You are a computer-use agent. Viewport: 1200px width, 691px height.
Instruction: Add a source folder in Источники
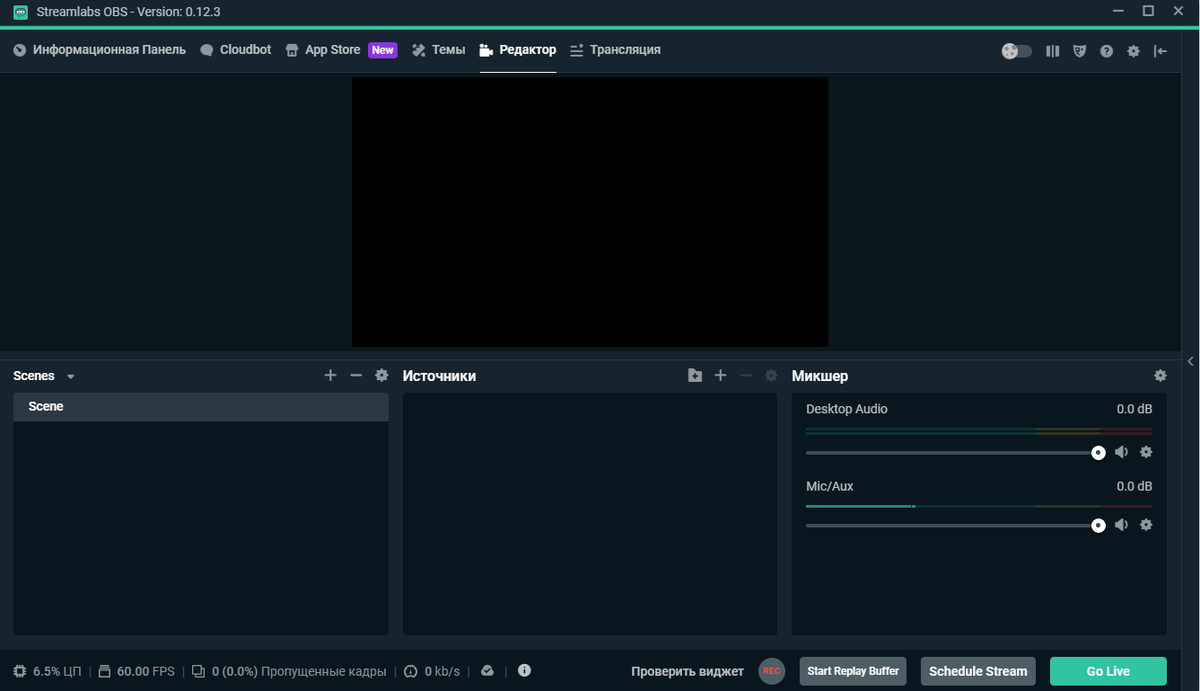point(695,375)
